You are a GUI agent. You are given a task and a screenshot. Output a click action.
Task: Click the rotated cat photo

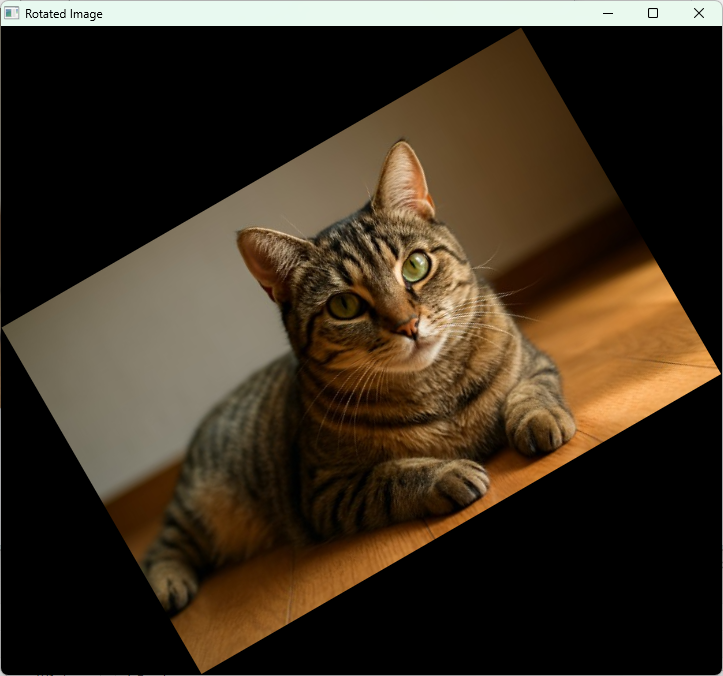(x=362, y=350)
